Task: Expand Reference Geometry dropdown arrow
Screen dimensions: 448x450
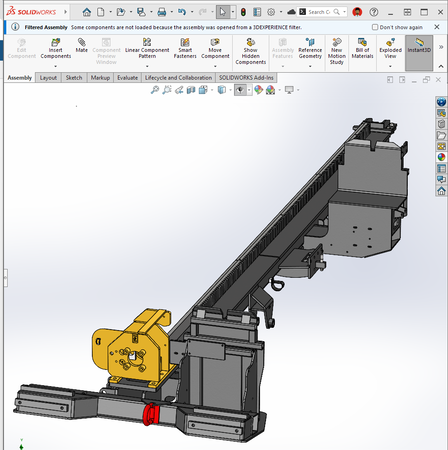Action: (x=310, y=66)
